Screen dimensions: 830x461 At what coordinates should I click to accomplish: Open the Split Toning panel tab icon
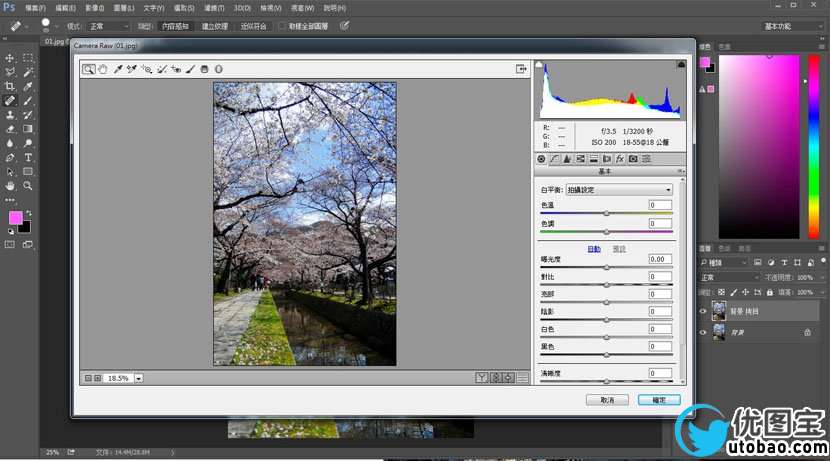(593, 159)
